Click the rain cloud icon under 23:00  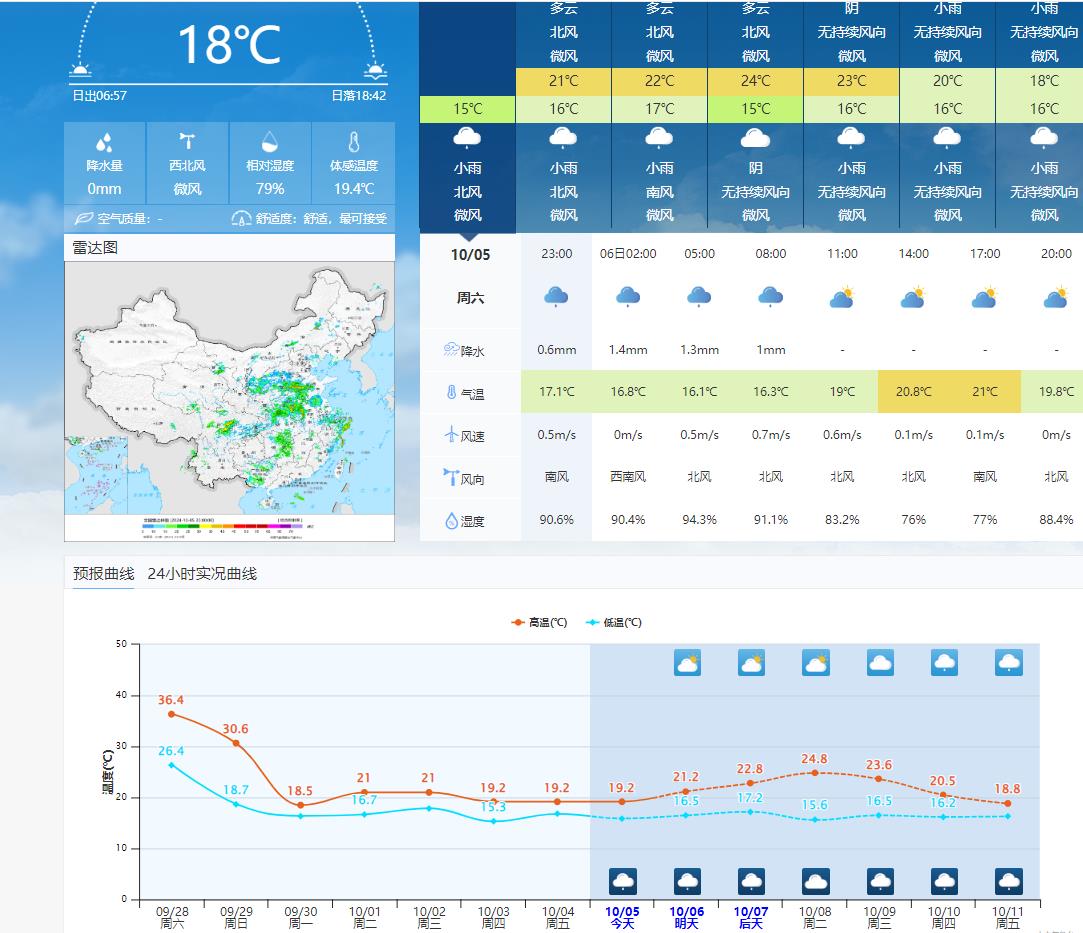coord(556,297)
